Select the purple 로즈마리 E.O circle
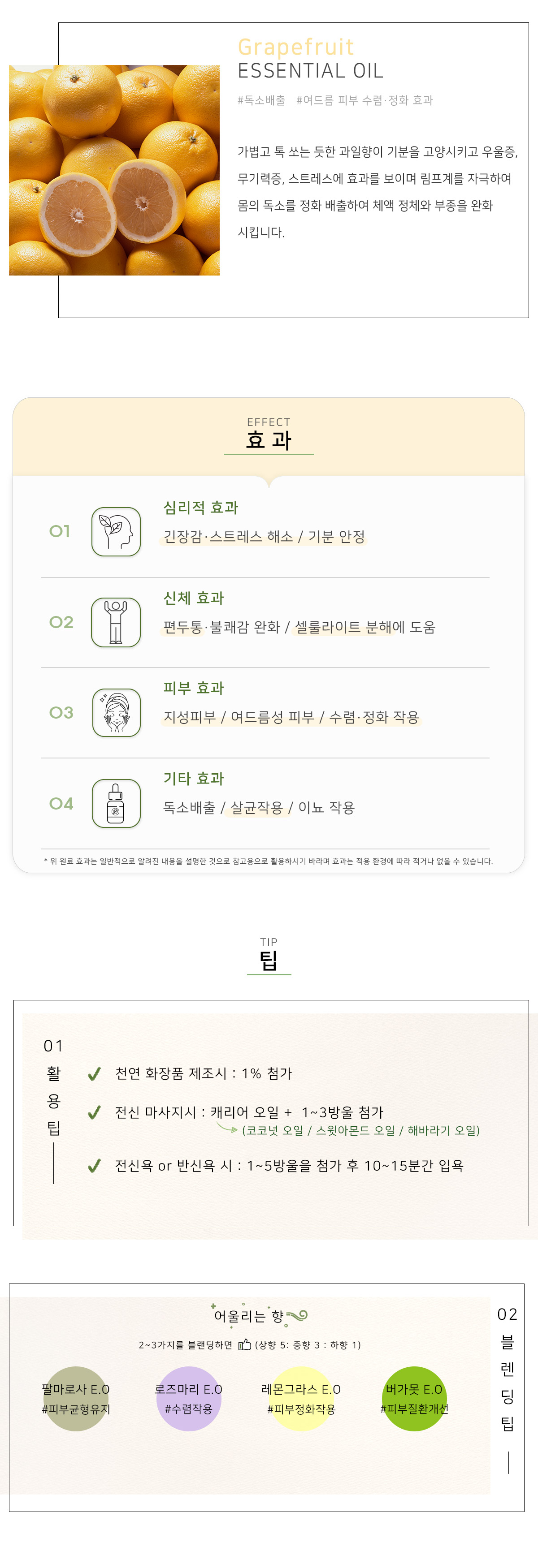 pyautogui.click(x=188, y=1398)
